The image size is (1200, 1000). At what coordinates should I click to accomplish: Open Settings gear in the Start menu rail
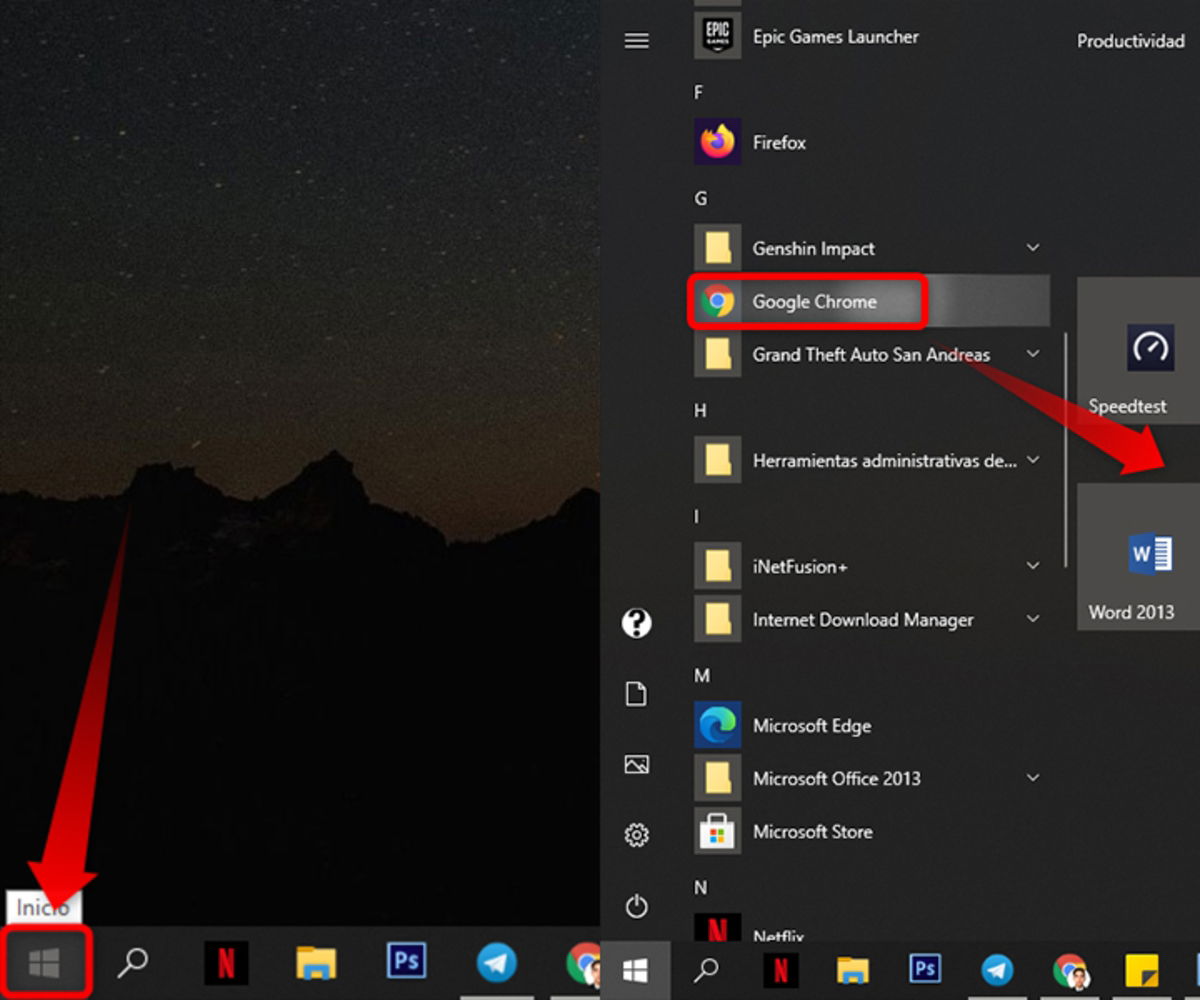tap(637, 834)
